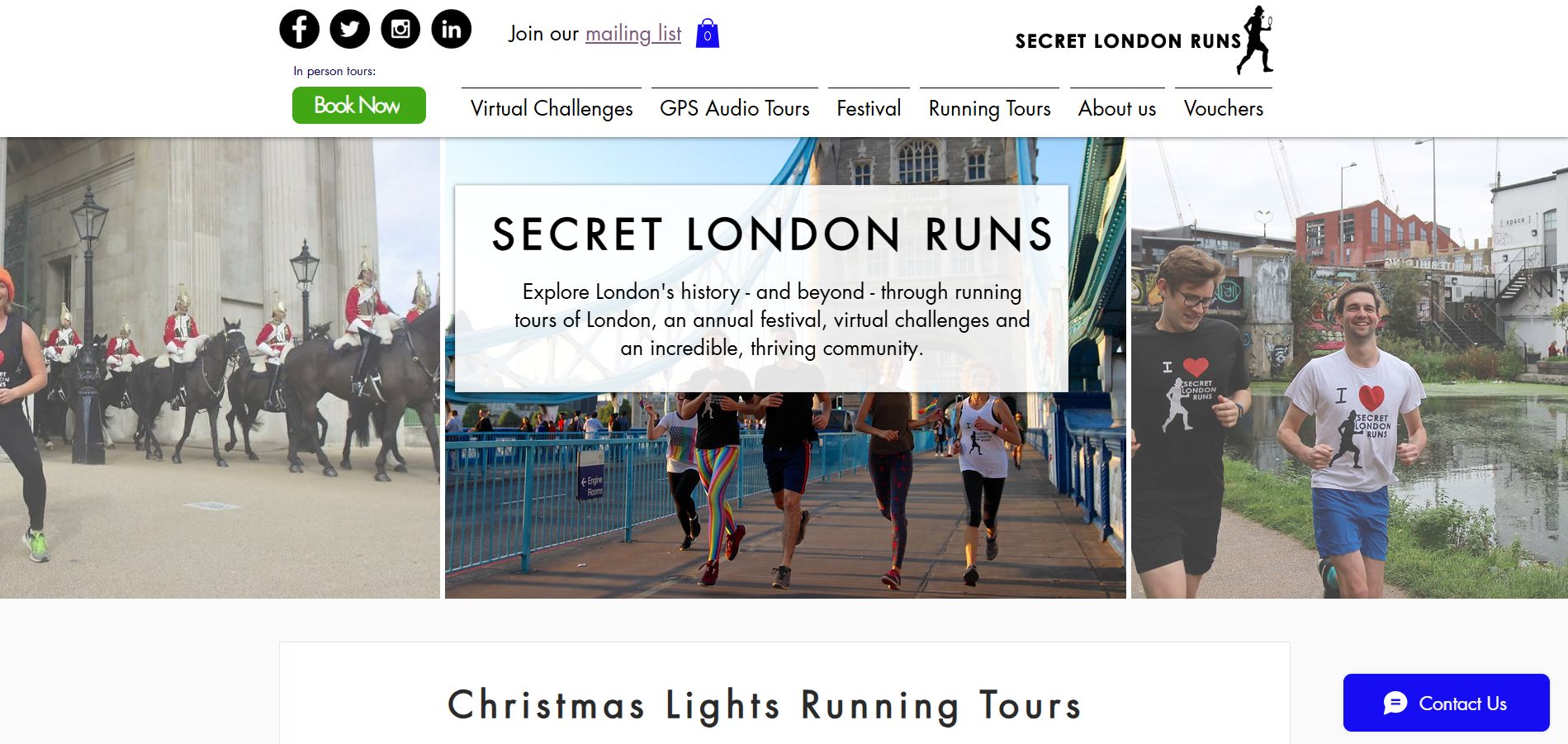The image size is (1568, 744).
Task: Open the Facebook social icon
Action: click(299, 28)
